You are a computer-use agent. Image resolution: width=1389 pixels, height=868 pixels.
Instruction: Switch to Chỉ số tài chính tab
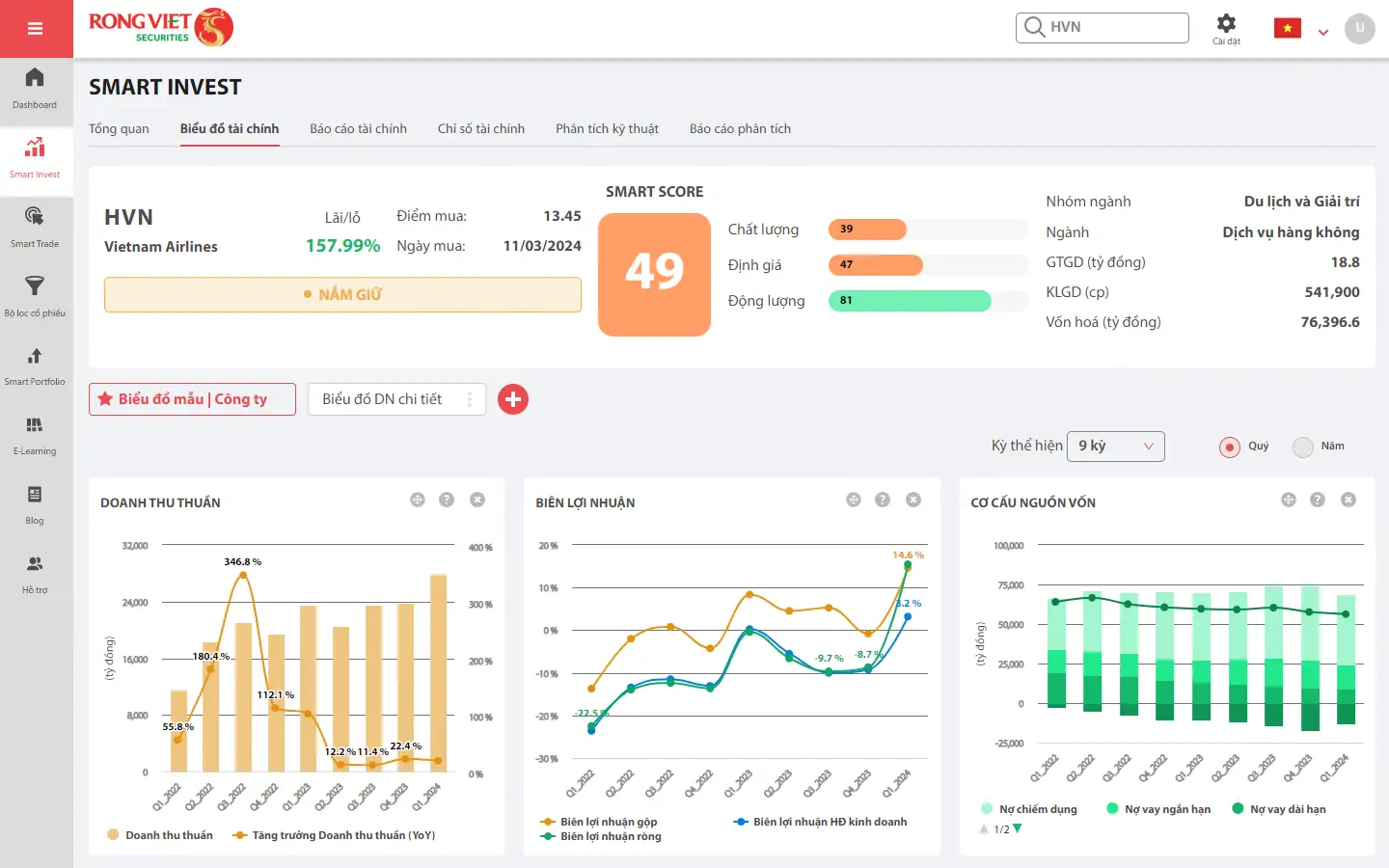[x=481, y=128]
